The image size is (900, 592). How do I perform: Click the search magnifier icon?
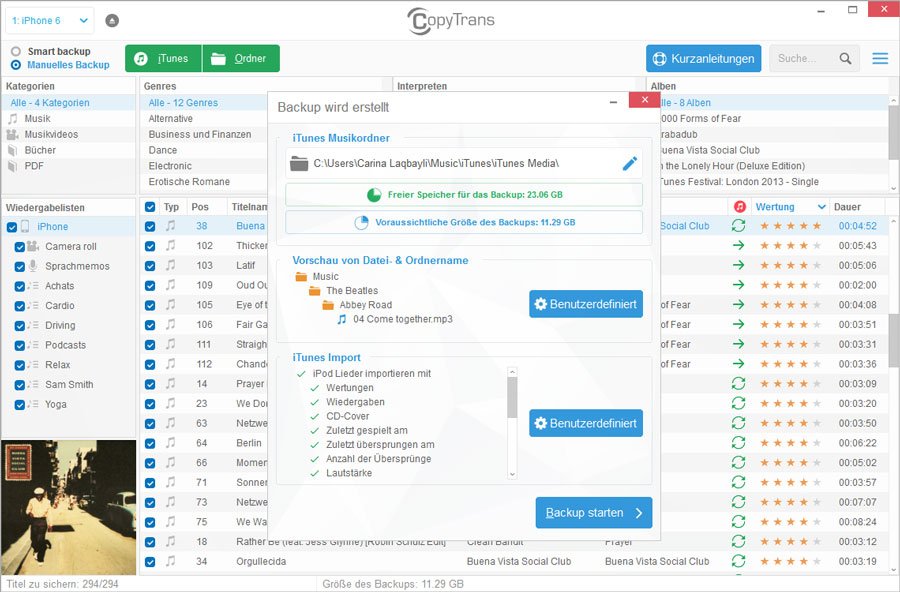(x=845, y=59)
